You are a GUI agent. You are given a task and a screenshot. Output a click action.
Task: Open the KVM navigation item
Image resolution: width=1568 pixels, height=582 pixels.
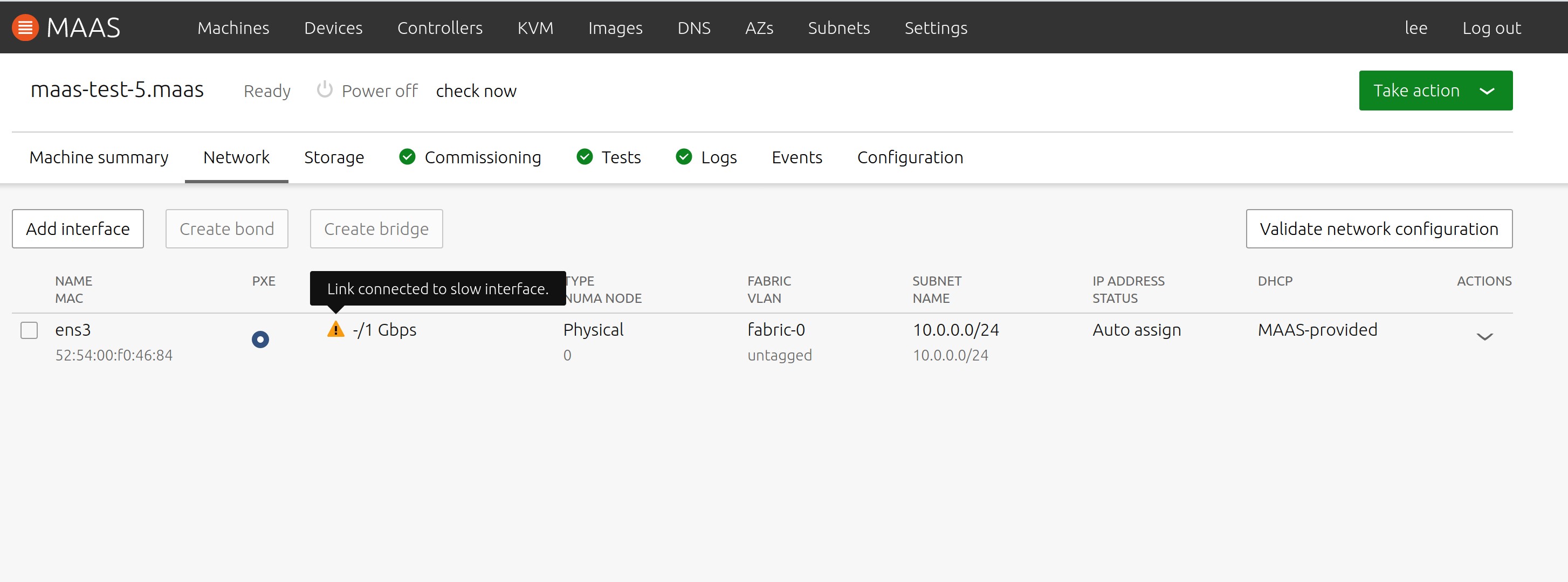coord(535,28)
